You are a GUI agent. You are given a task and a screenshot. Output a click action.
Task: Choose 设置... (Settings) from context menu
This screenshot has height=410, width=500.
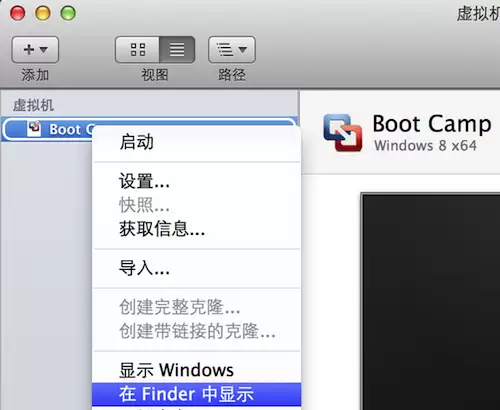click(x=197, y=182)
